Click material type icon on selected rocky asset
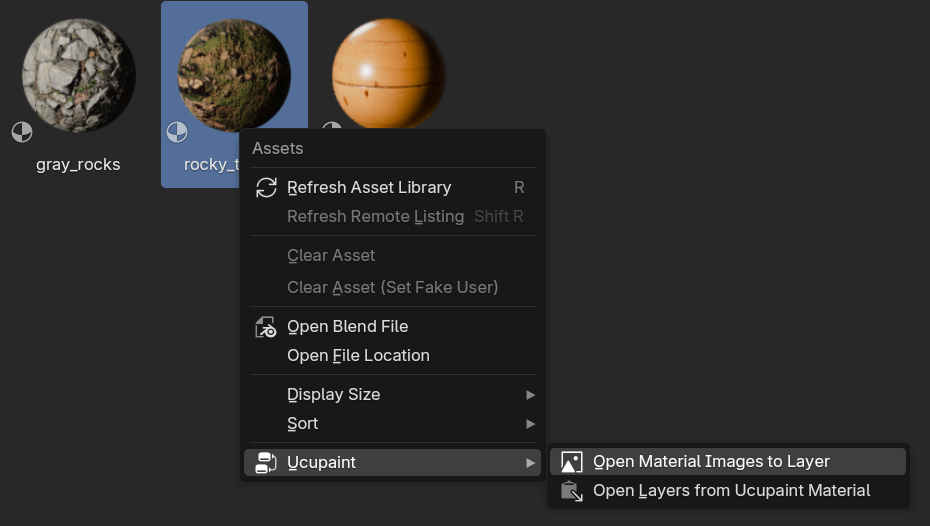Viewport: 930px width, 526px height. (x=177, y=132)
